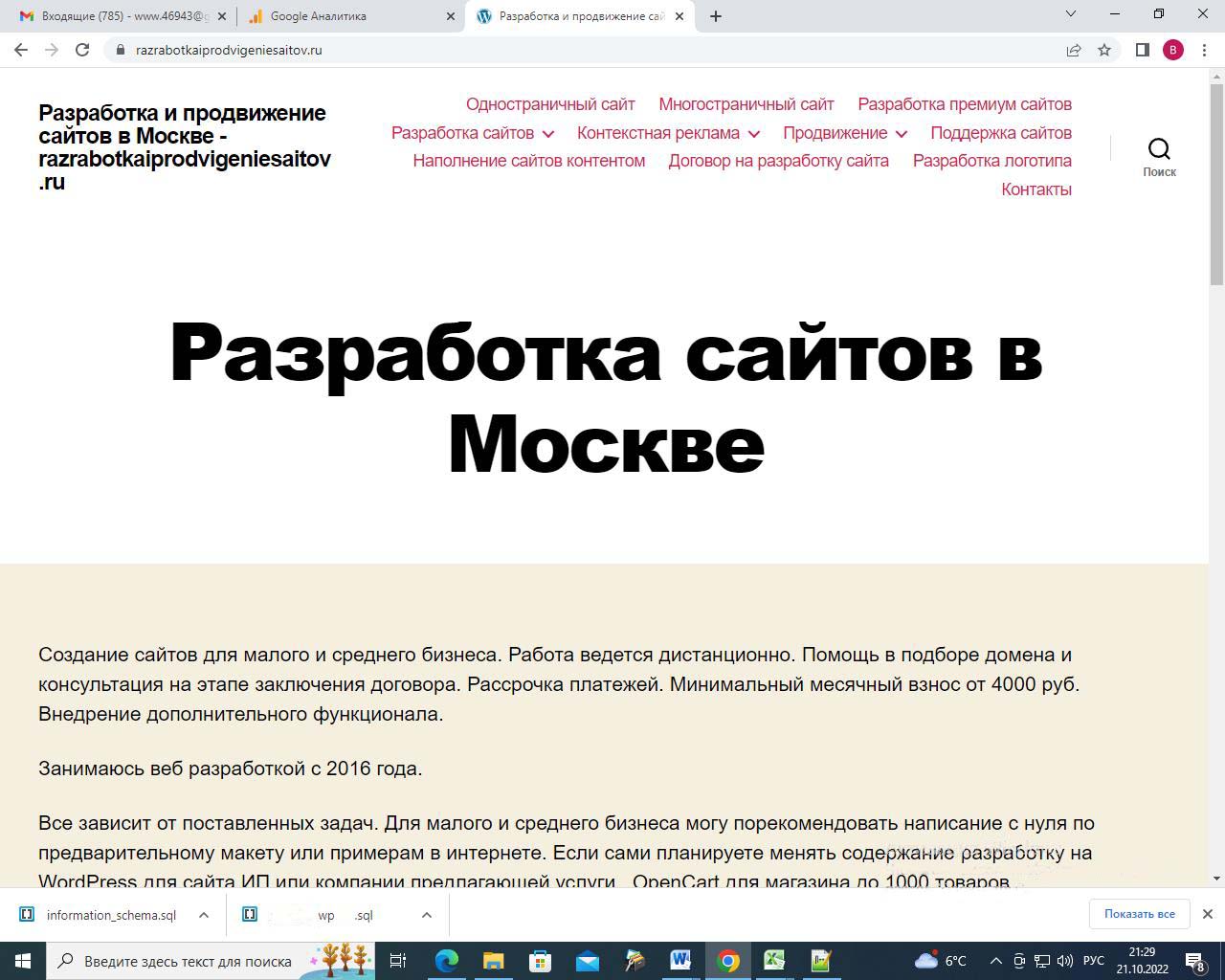The width and height of the screenshot is (1225, 980).
Task: Go back using the back arrow
Action: pyautogui.click(x=21, y=50)
